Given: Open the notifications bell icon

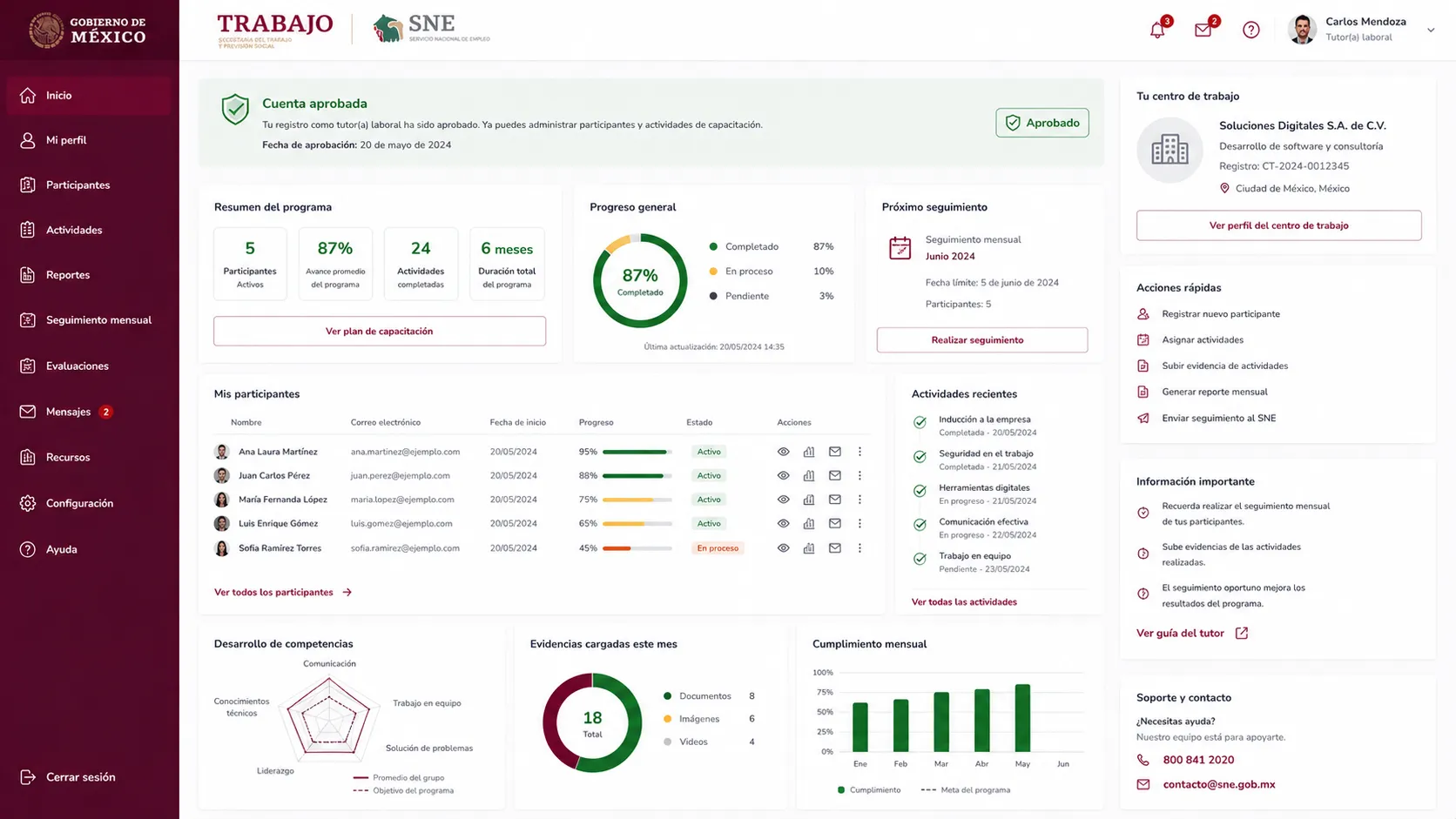Looking at the screenshot, I should point(1157,30).
